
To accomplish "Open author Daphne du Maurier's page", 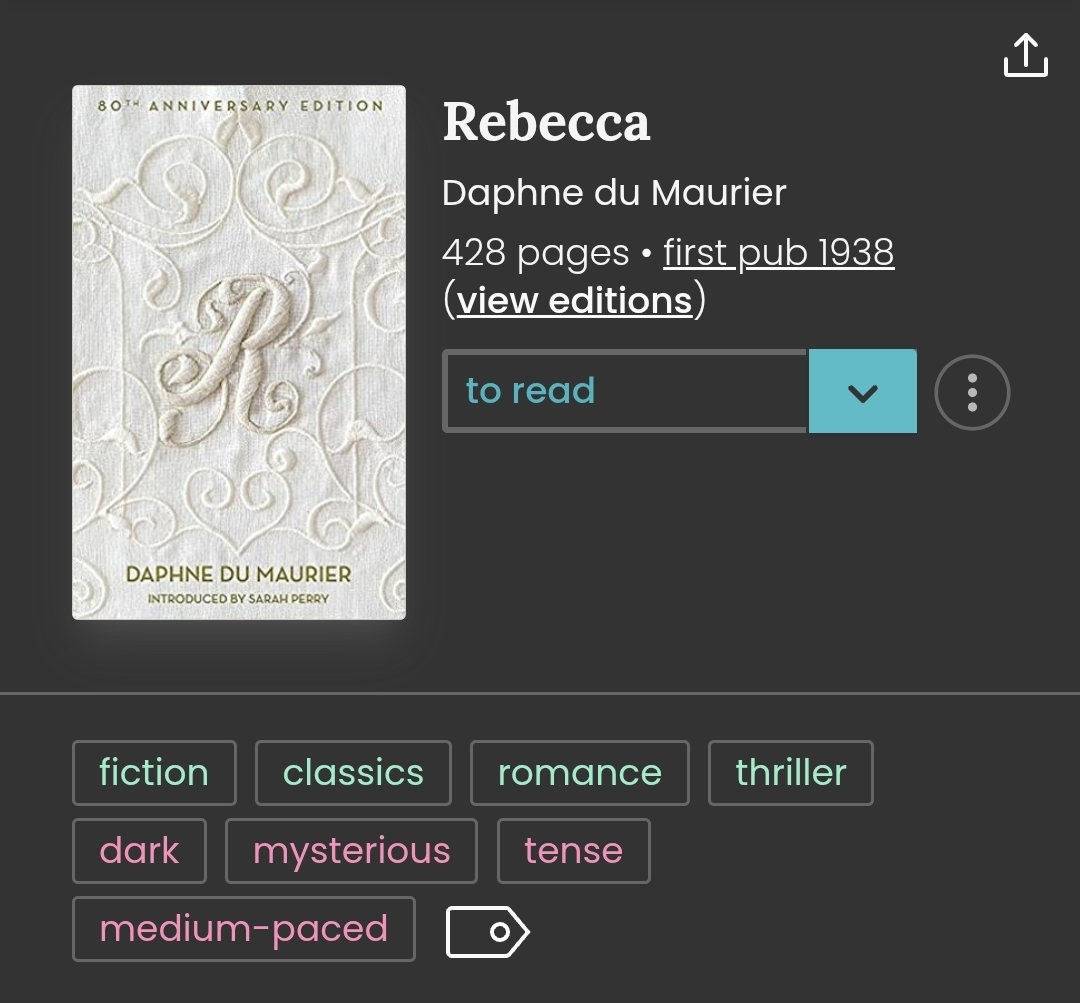I will 614,193.
